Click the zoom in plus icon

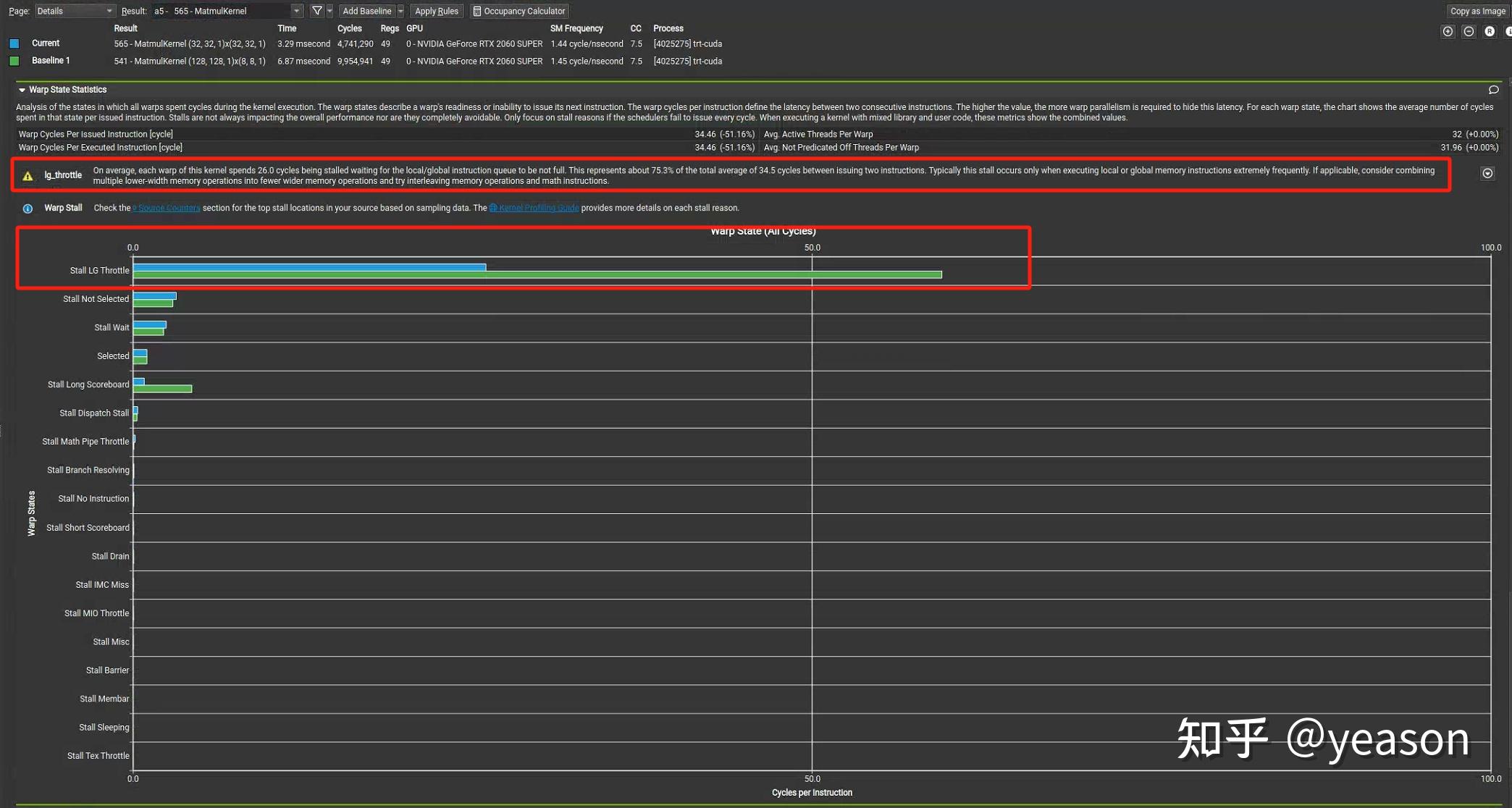[x=1448, y=31]
